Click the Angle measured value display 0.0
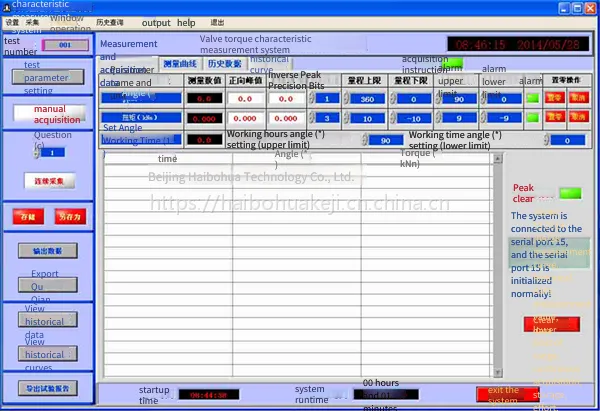 coord(204,98)
